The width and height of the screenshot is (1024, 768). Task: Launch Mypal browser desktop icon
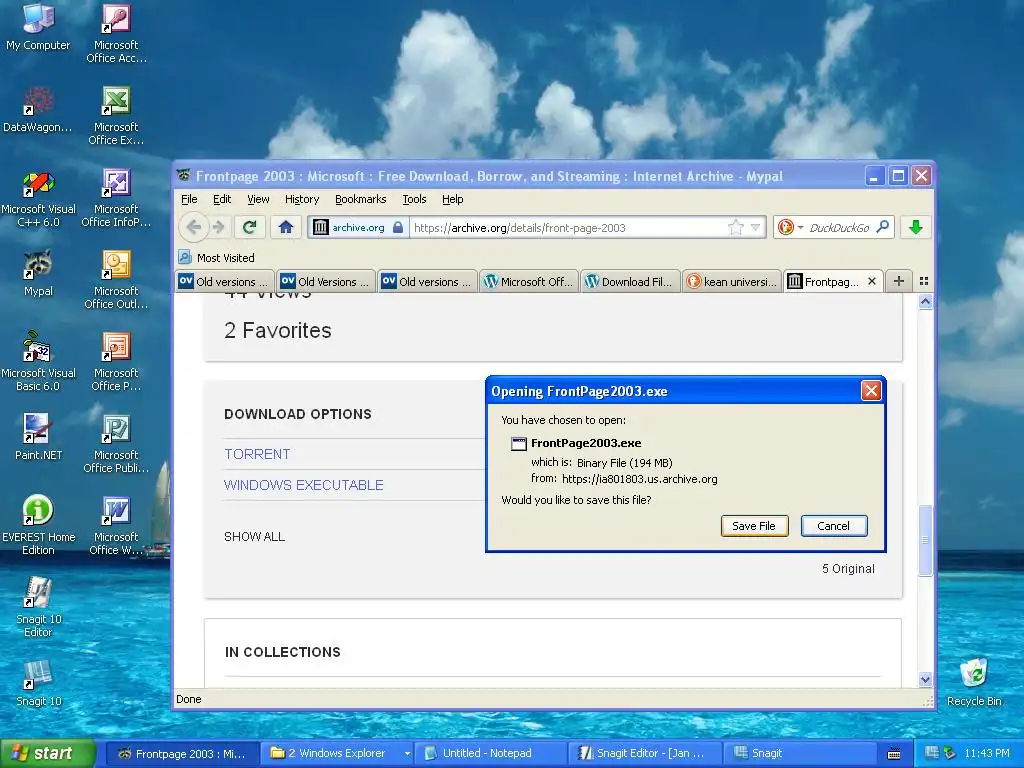coord(38,273)
